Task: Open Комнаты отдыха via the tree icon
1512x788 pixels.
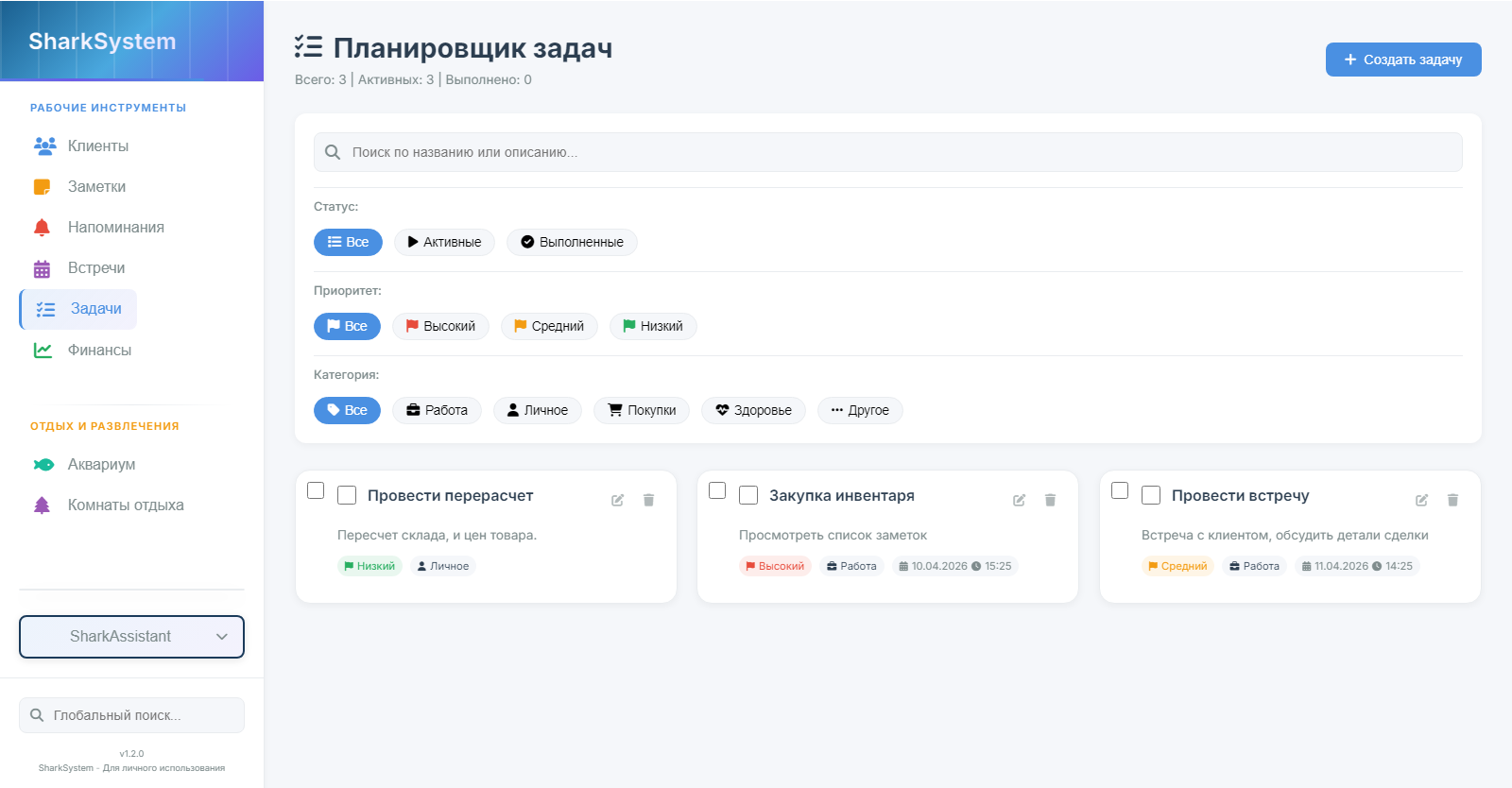Action: [x=43, y=505]
